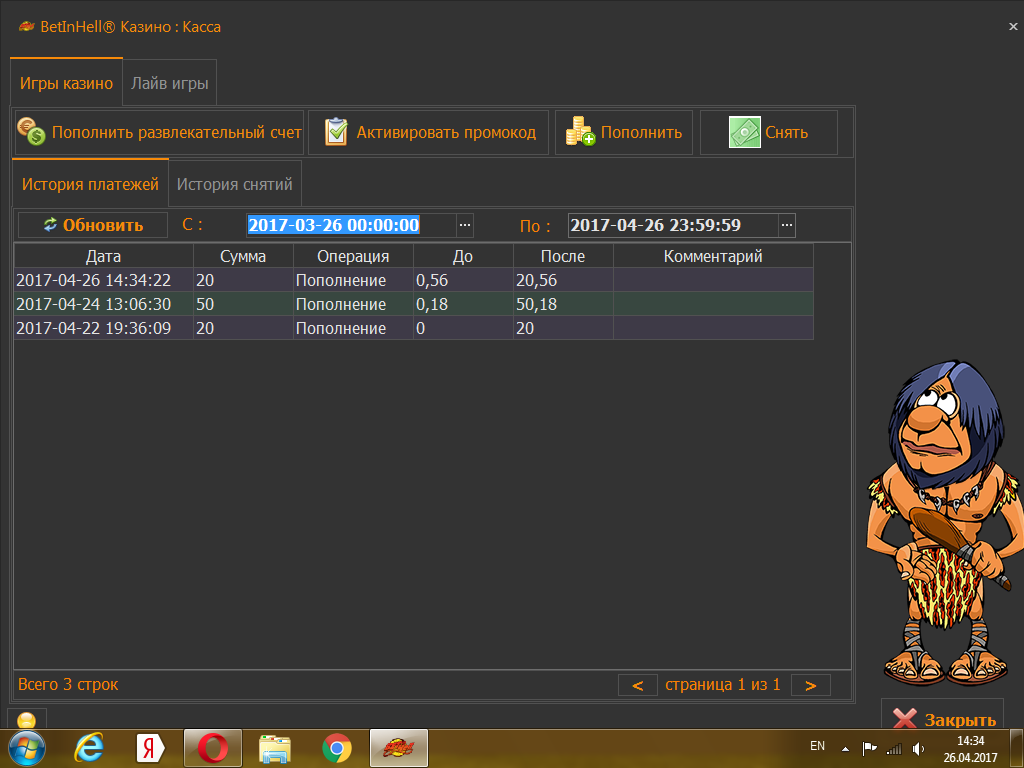Click the 'Закрыть' button
The image size is (1024, 768).
942,716
